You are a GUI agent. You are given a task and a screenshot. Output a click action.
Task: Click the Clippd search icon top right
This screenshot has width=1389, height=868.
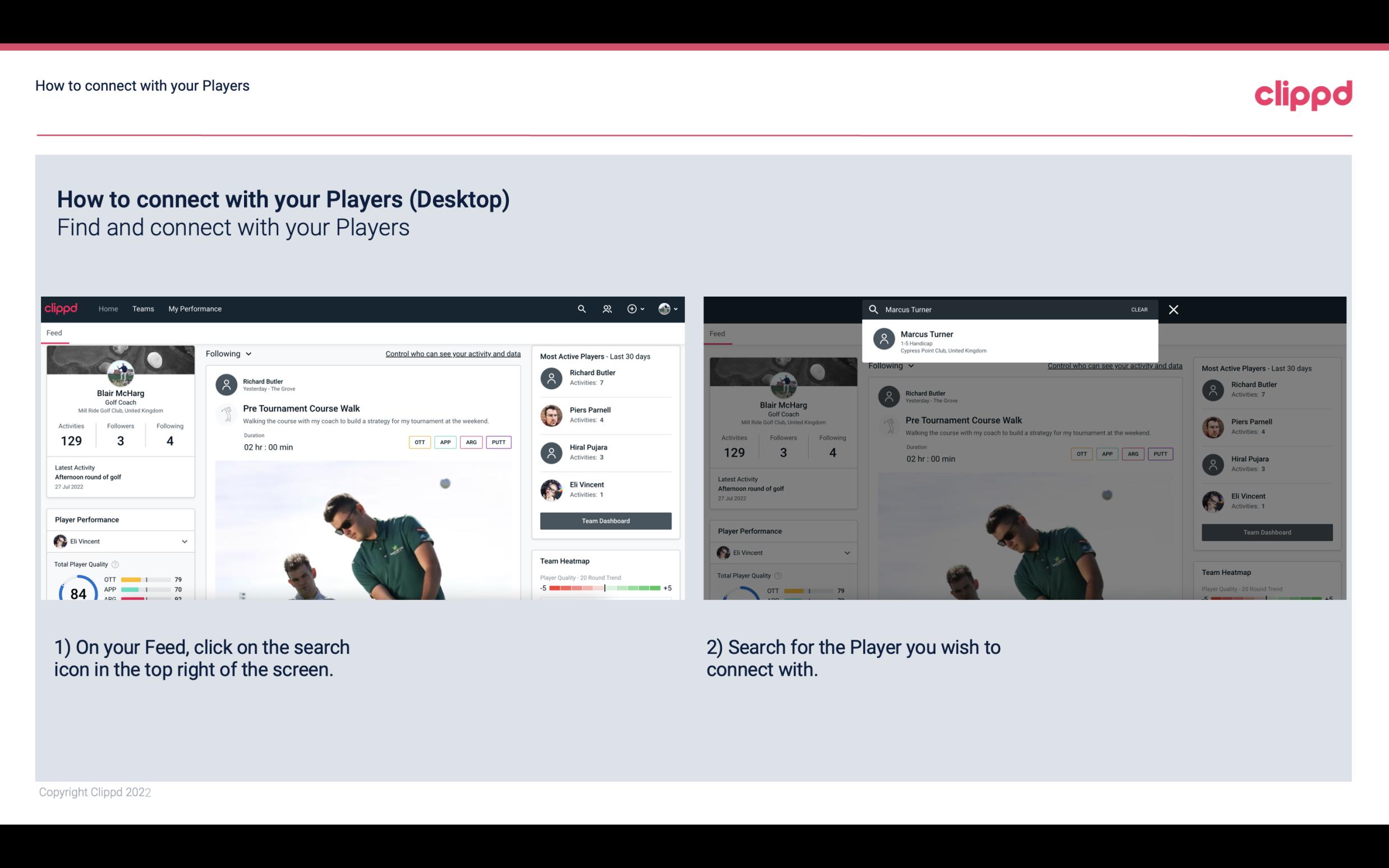click(x=580, y=308)
